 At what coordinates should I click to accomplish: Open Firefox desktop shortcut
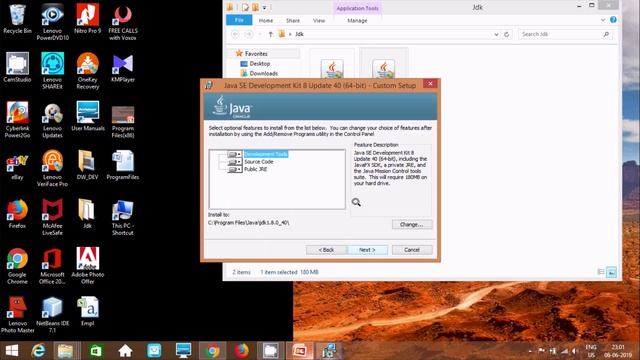[17, 213]
